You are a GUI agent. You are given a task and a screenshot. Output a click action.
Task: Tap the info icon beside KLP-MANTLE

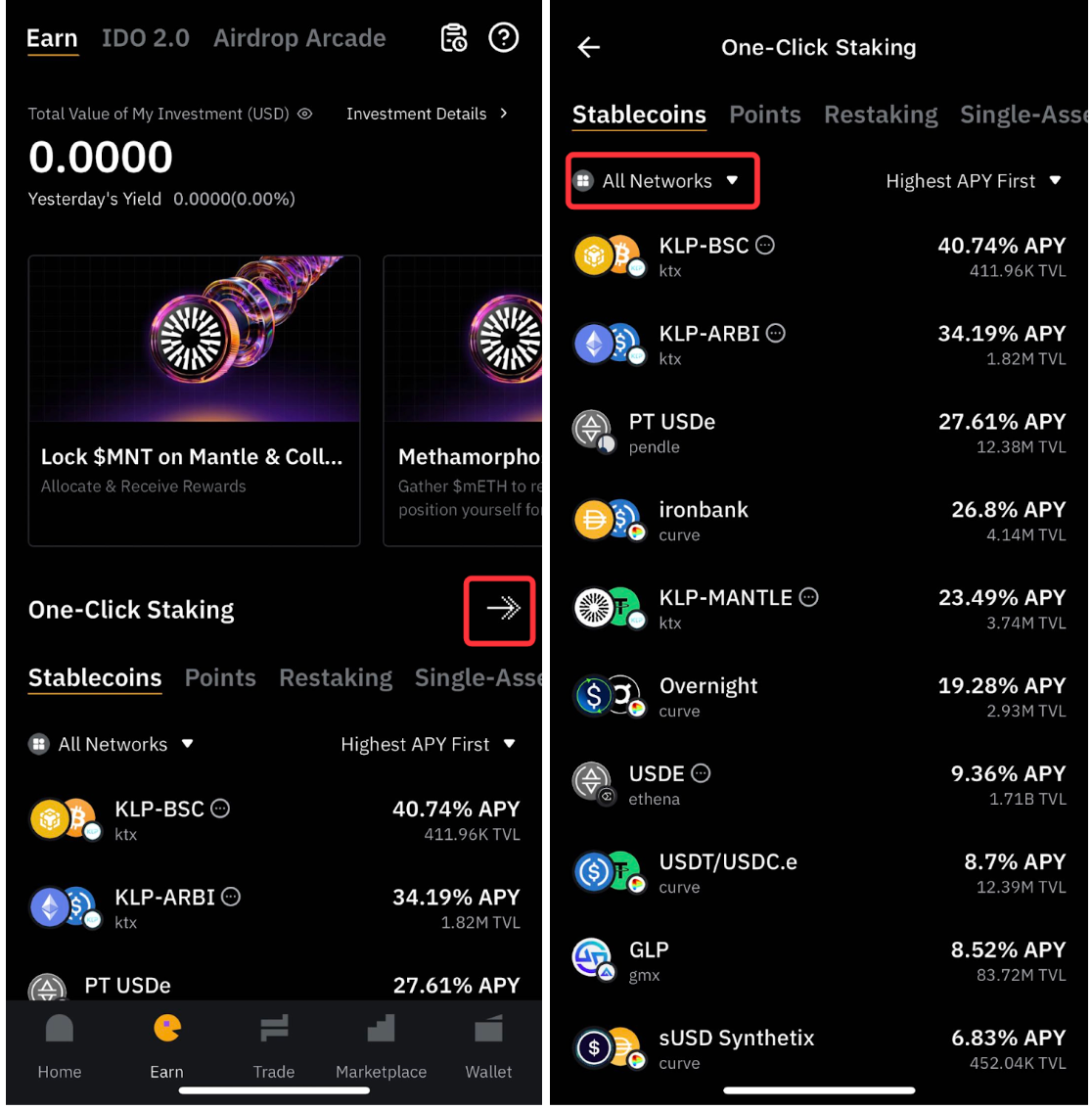tap(809, 597)
